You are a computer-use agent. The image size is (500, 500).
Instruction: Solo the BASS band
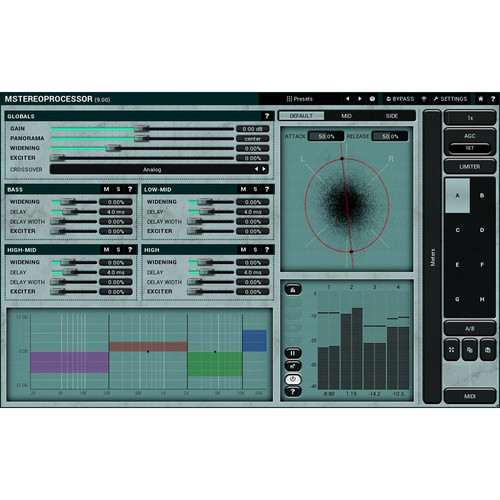click(118, 189)
